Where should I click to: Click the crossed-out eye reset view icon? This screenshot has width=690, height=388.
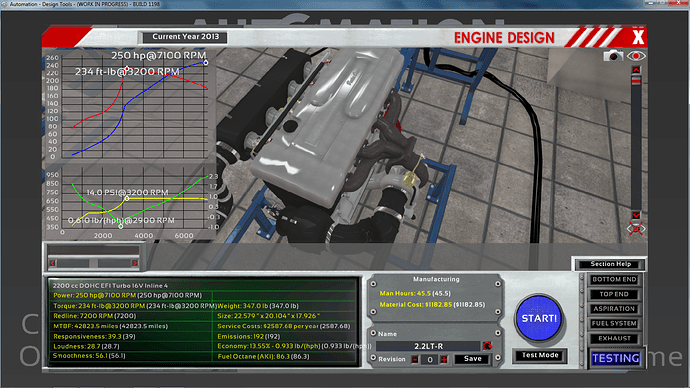click(x=636, y=229)
